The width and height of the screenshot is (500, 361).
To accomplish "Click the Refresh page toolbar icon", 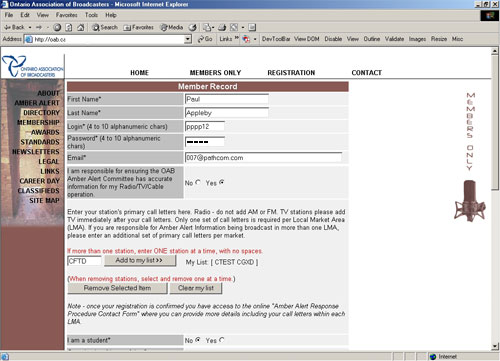I will (69, 28).
